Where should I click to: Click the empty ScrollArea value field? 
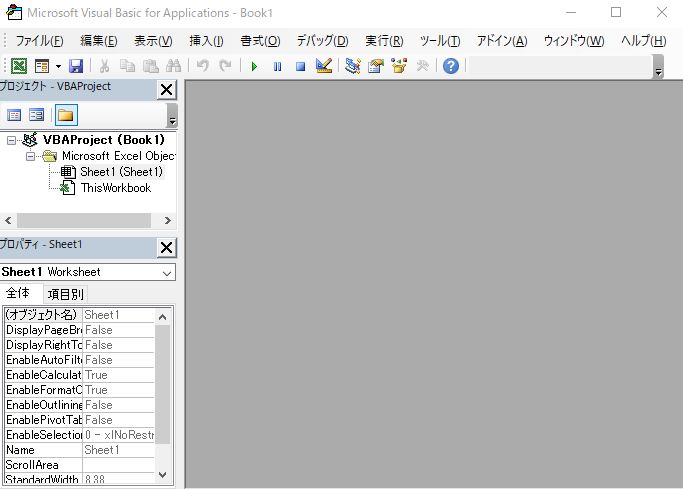[x=118, y=465]
